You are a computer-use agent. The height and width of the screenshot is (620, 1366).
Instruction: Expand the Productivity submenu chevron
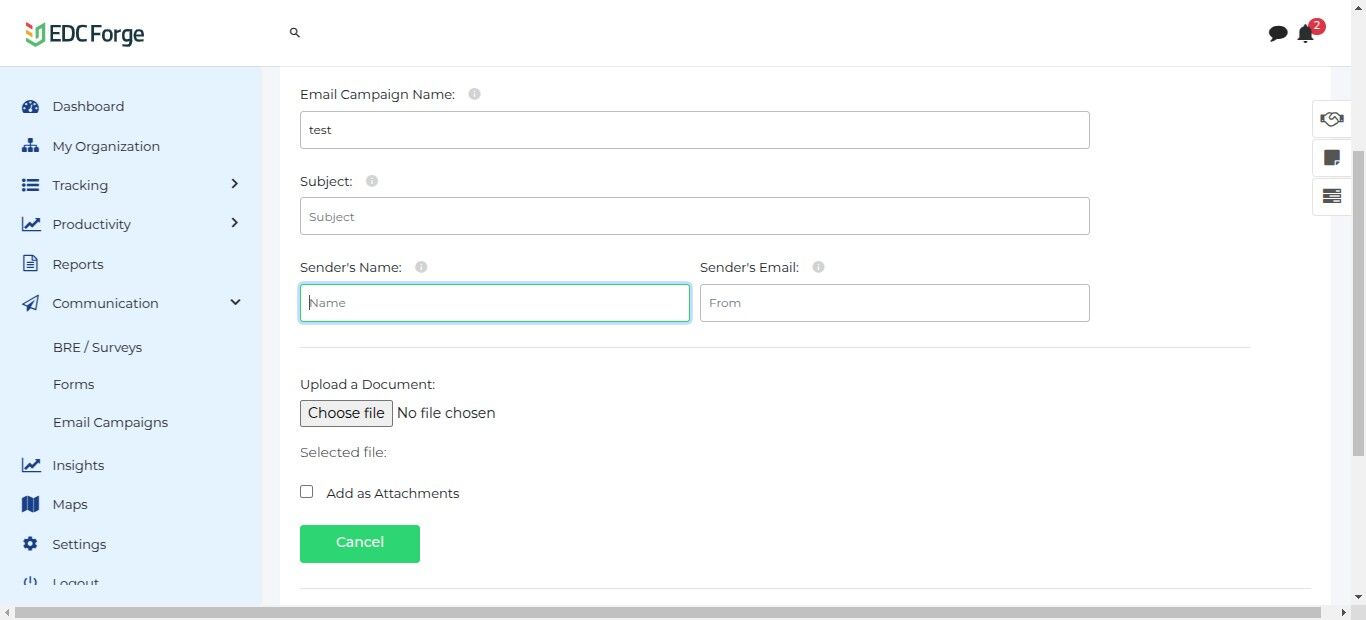[x=235, y=223]
